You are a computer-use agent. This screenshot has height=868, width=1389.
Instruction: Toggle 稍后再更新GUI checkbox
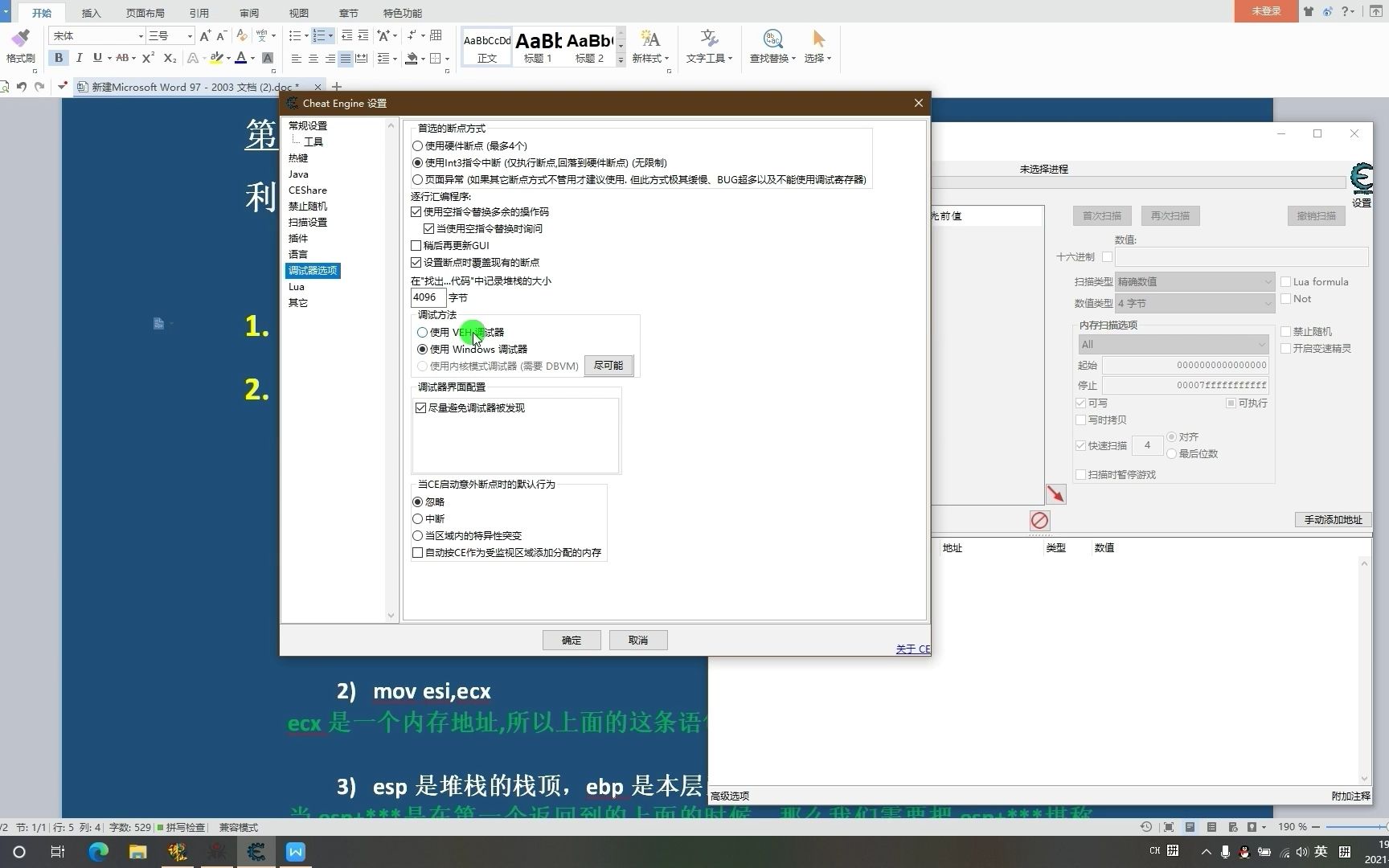(x=416, y=246)
